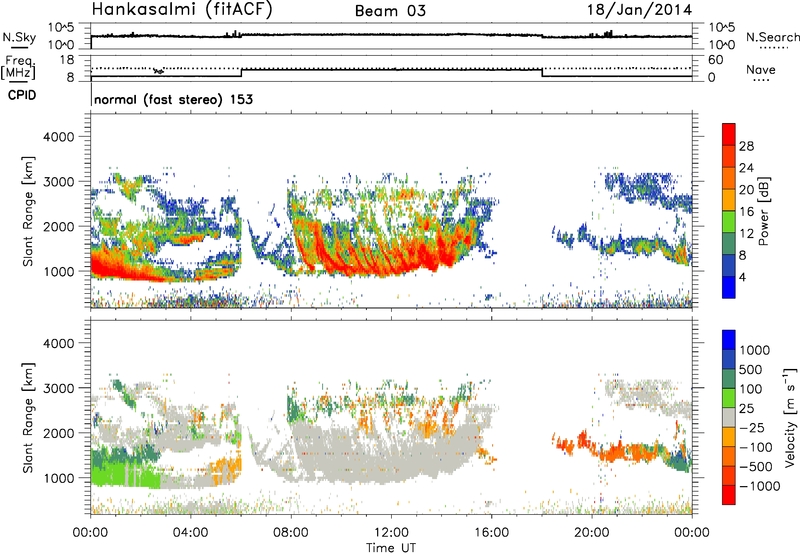The height and width of the screenshot is (554, 800).
Task: Pick the orange 20–24 dB power color segment
Action: (x=729, y=178)
